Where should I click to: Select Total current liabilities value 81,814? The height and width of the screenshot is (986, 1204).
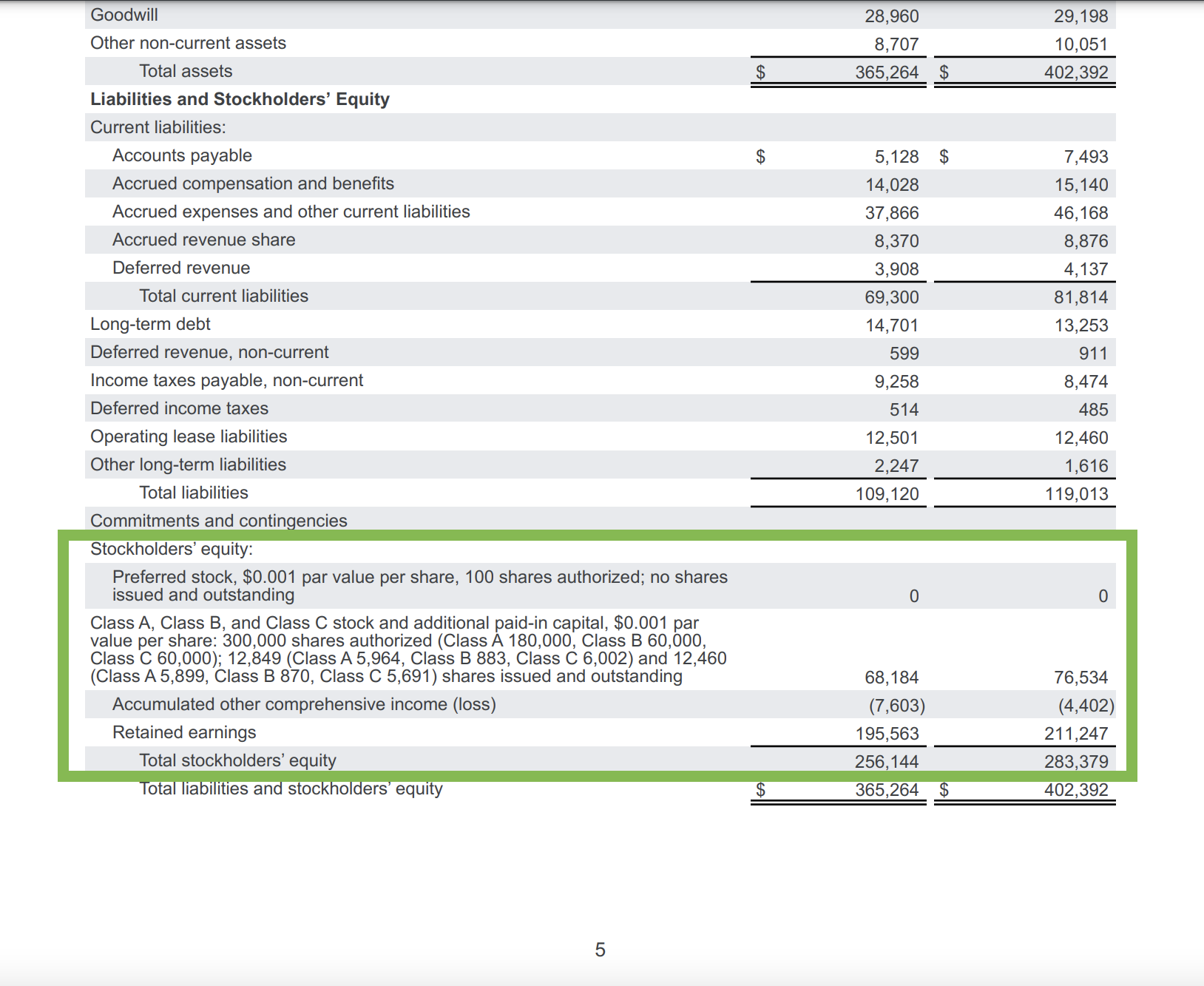click(1081, 297)
